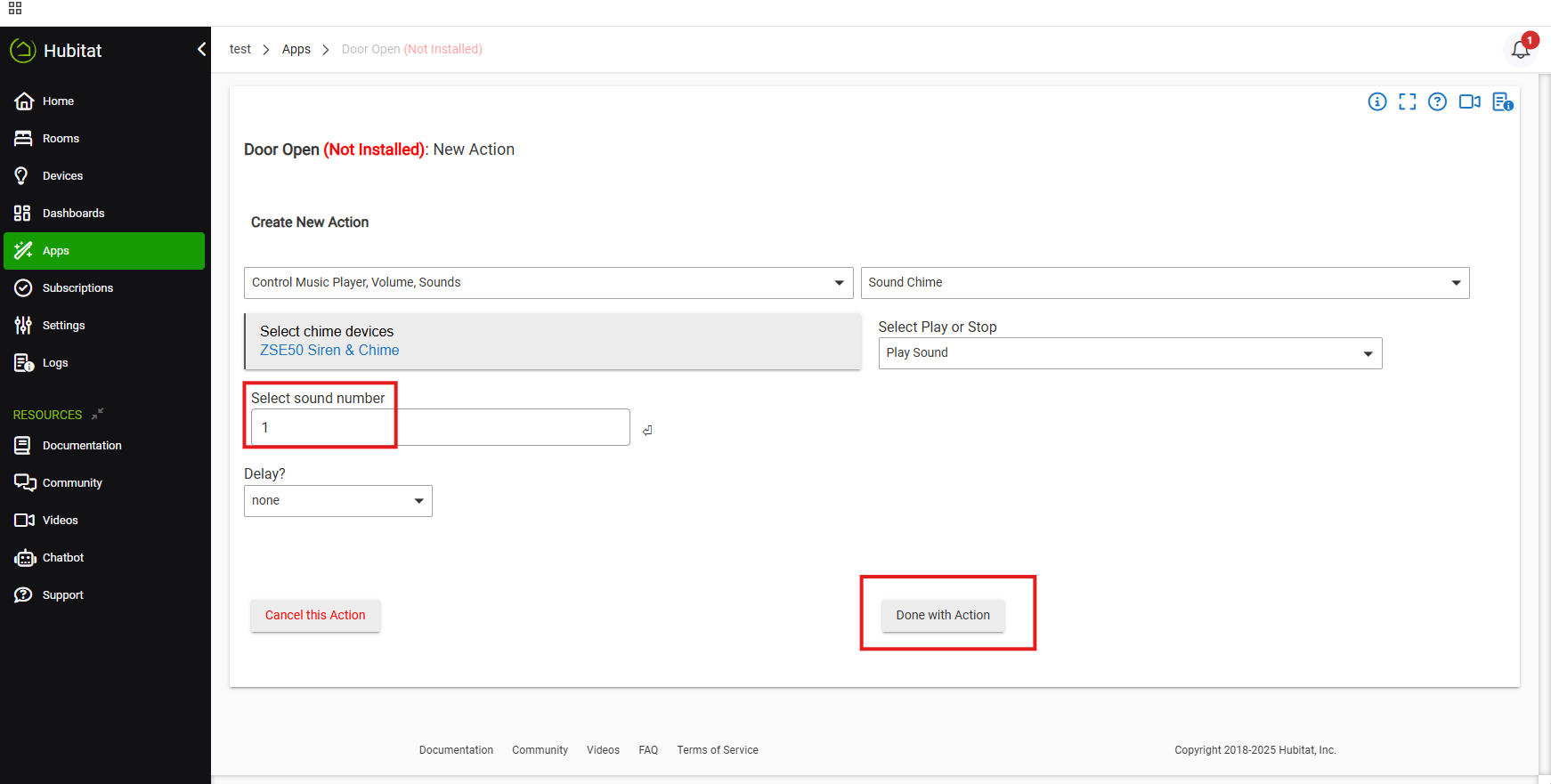Screen dimensions: 1551x784
Task: Go to Devices in the sidebar
Action: coord(62,176)
